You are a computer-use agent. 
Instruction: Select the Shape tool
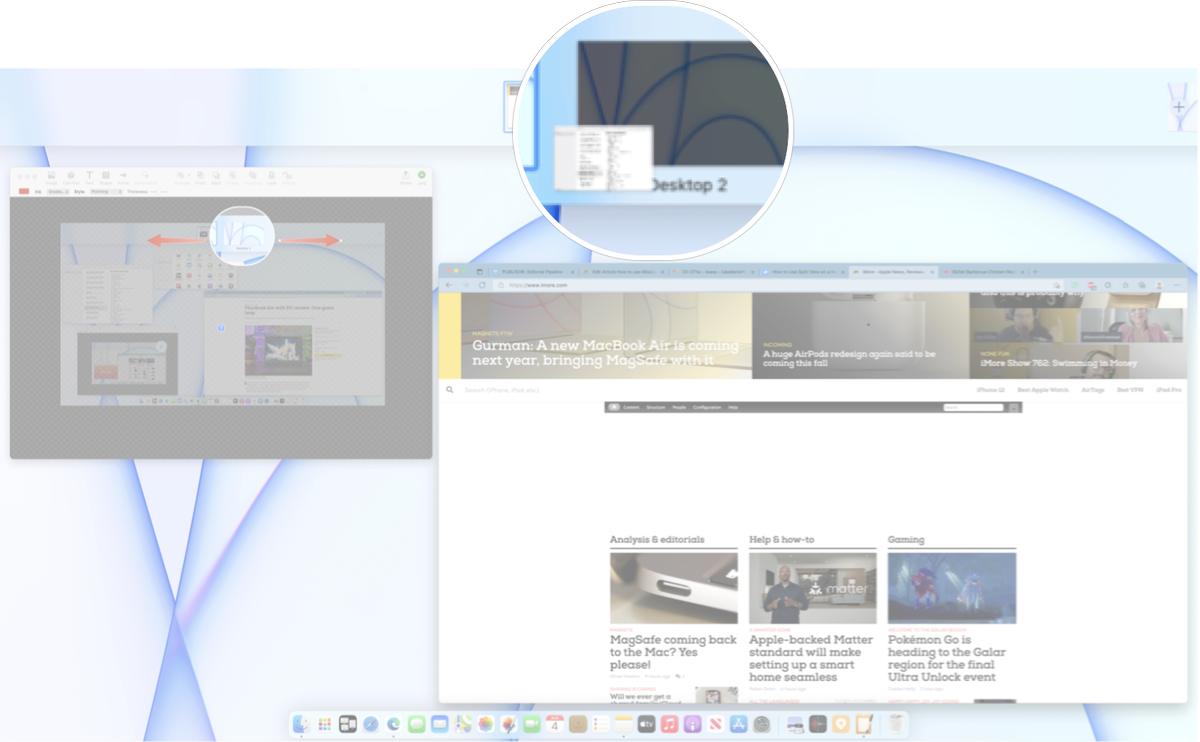(x=105, y=176)
